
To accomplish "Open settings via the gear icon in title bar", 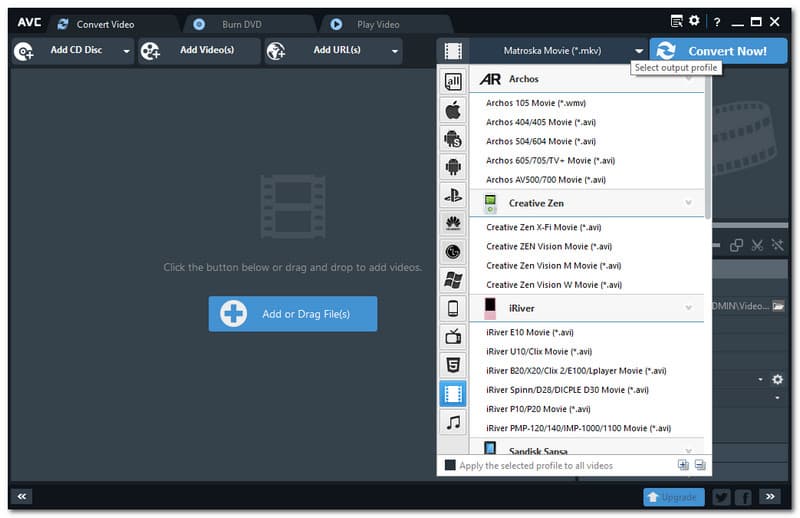I will [694, 21].
